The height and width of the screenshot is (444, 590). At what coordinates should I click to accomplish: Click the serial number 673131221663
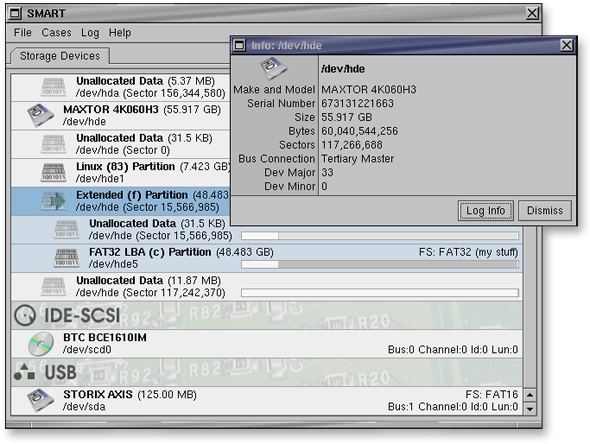click(357, 103)
